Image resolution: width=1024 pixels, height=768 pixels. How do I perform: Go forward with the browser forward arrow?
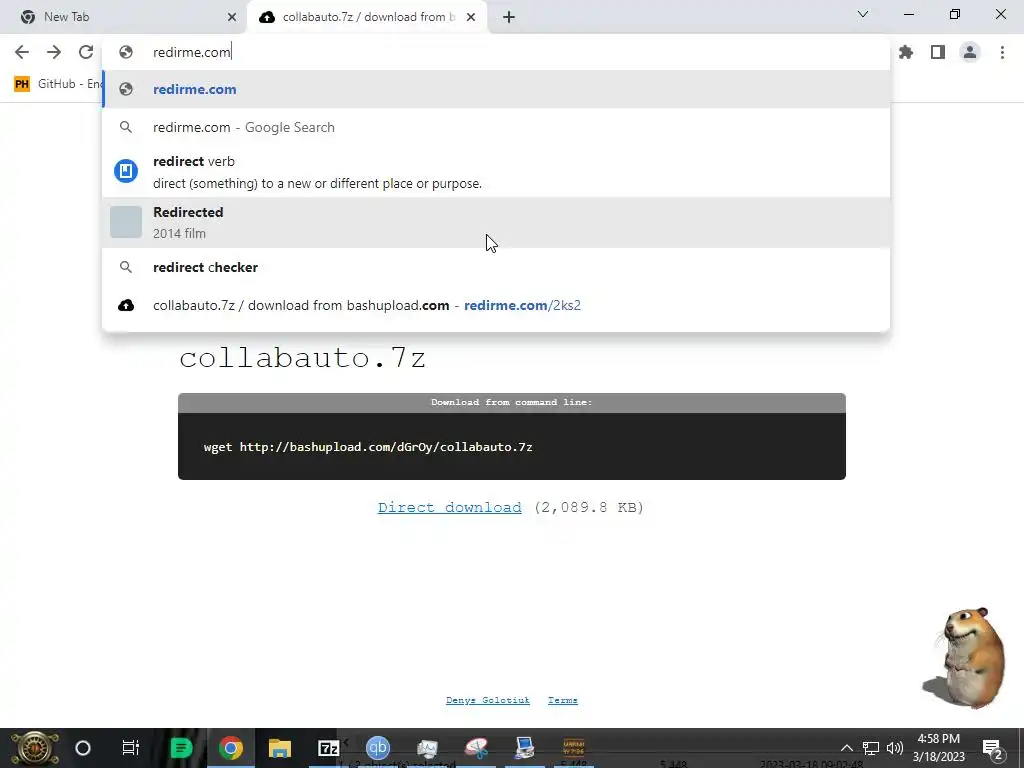tap(54, 52)
